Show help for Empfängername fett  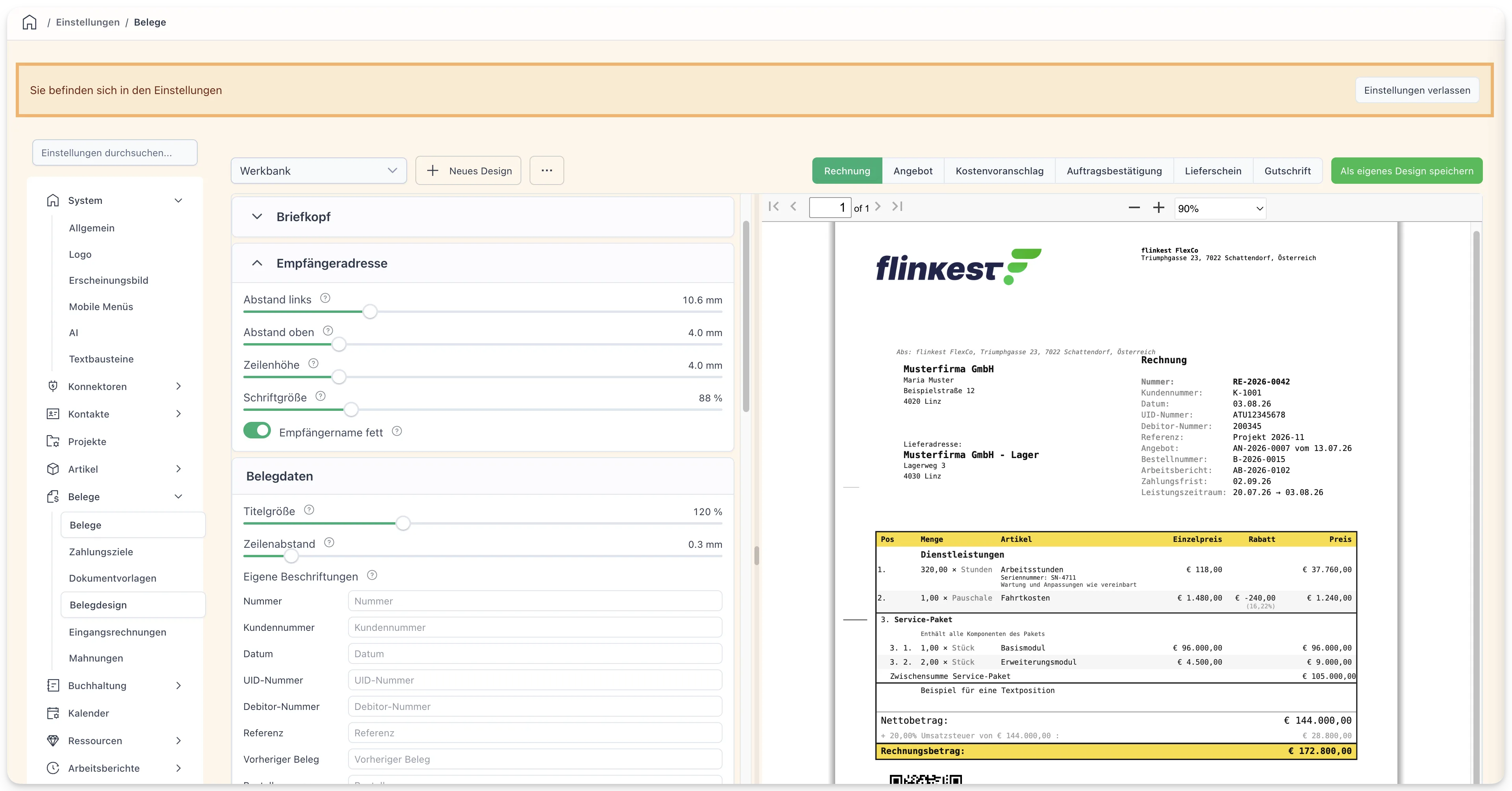(x=397, y=431)
